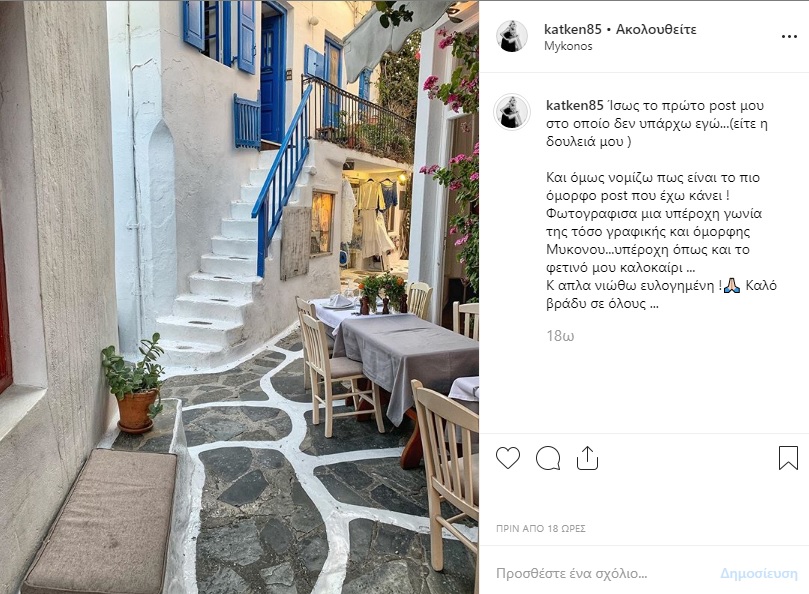The height and width of the screenshot is (594, 809).
Task: Open comments via the speech bubble icon
Action: coord(548,458)
